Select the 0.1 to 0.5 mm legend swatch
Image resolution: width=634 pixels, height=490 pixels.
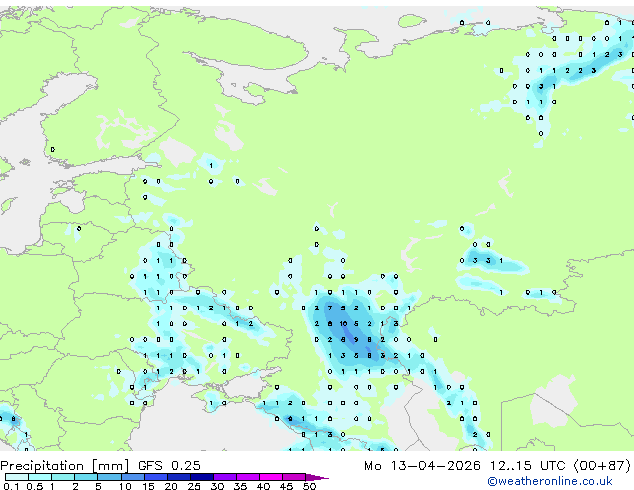coord(17,477)
